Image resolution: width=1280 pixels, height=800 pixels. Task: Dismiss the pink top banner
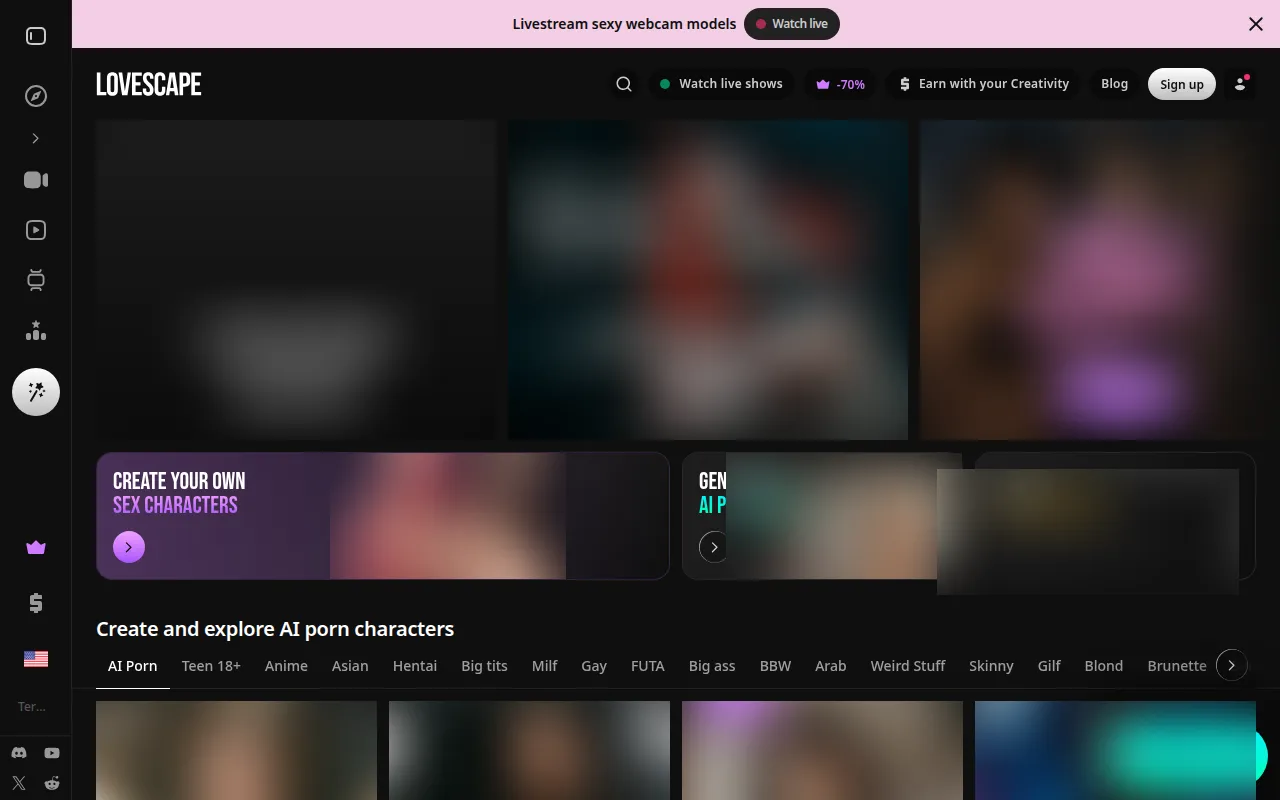click(1256, 24)
